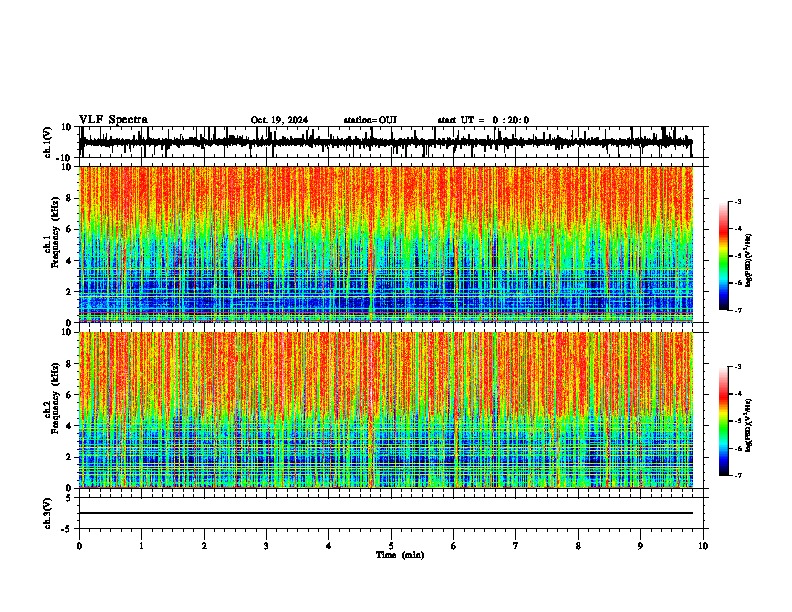Click the "Time (min)" axis title
The image size is (792, 612).
click(400, 555)
